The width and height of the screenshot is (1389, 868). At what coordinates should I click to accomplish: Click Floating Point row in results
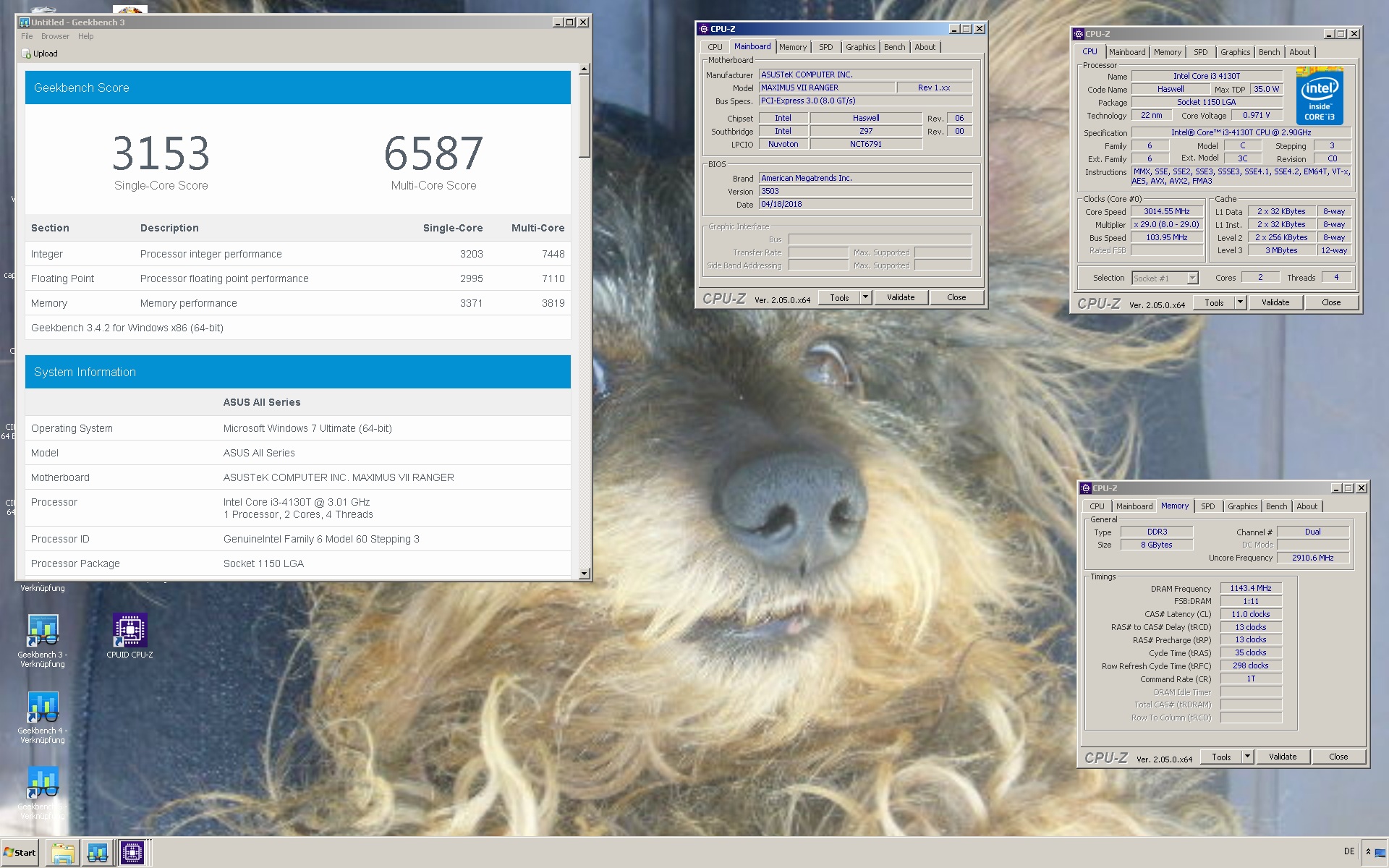[x=298, y=278]
